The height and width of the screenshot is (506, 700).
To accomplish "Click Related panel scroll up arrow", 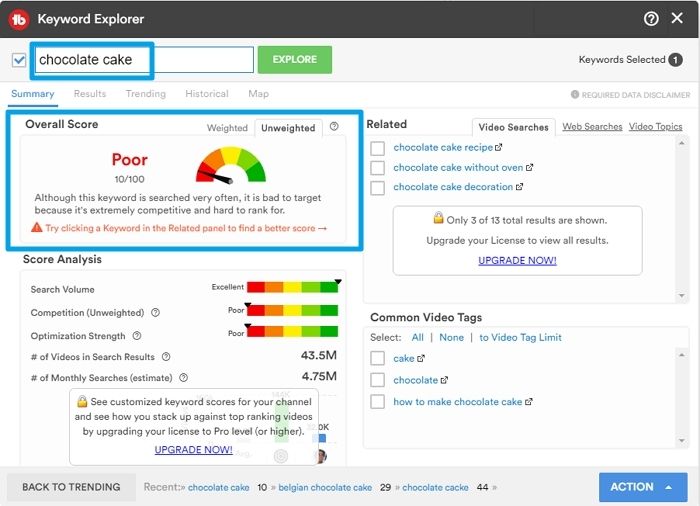I will click(682, 143).
